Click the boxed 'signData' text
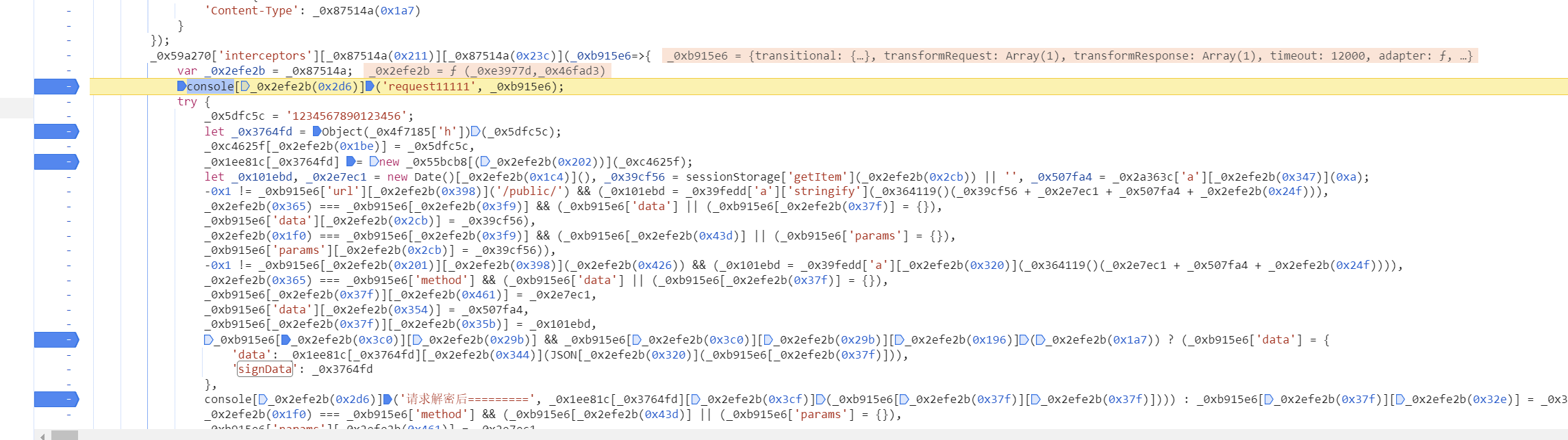Image resolution: width=1568 pixels, height=440 pixels. 265,370
